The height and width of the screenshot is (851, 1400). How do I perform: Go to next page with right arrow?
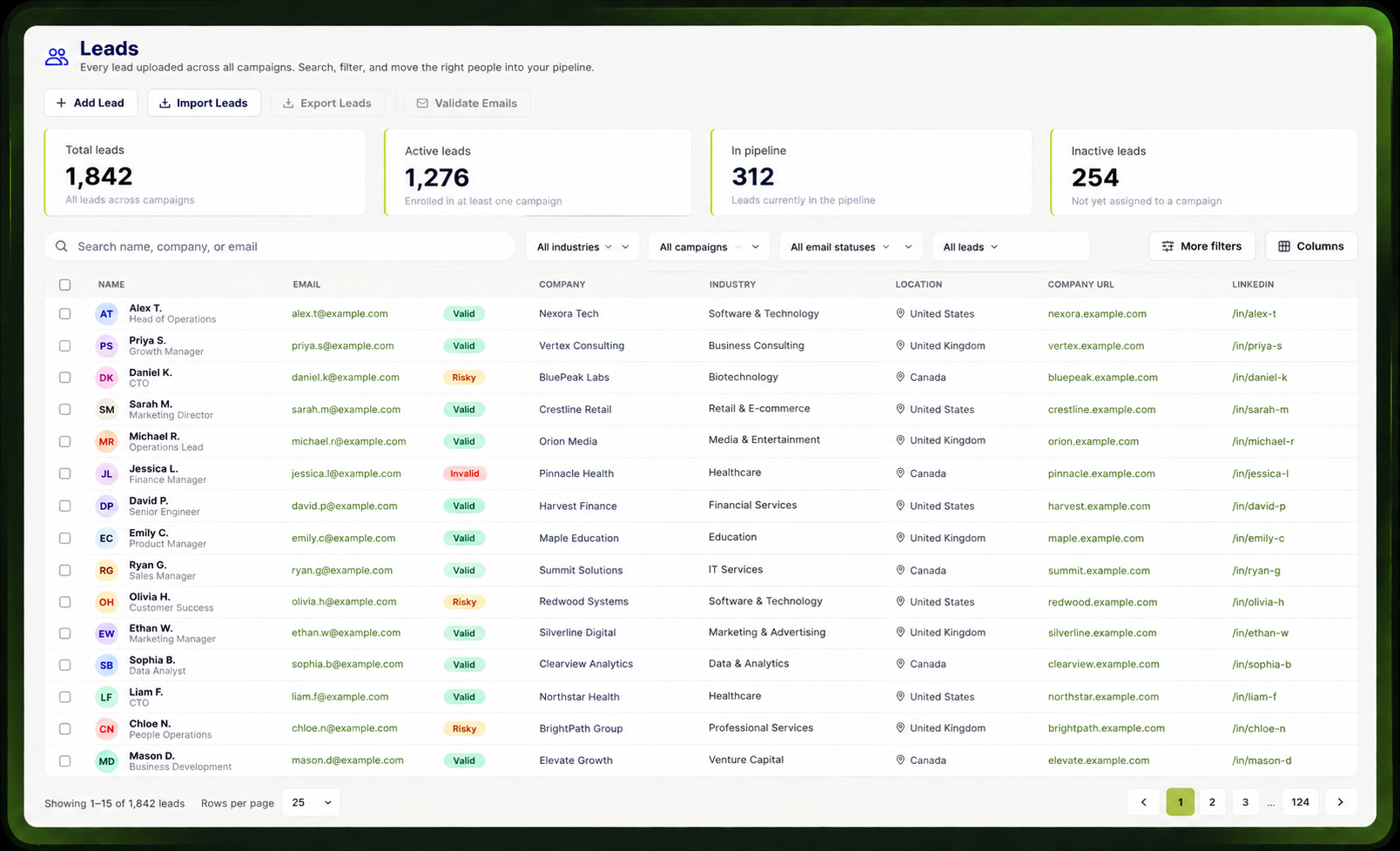(1341, 802)
